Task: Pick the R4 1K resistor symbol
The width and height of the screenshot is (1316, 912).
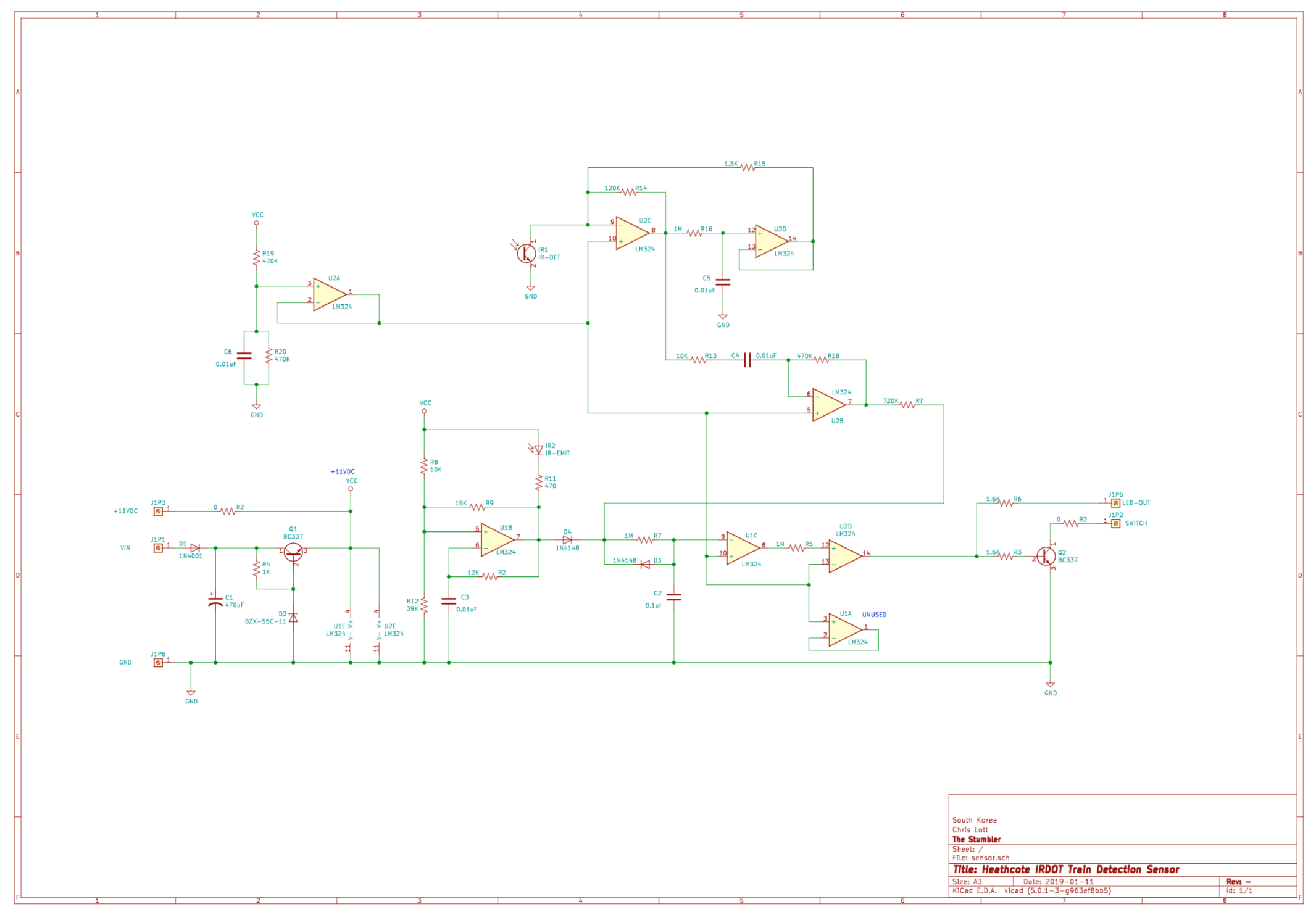Action: (256, 568)
